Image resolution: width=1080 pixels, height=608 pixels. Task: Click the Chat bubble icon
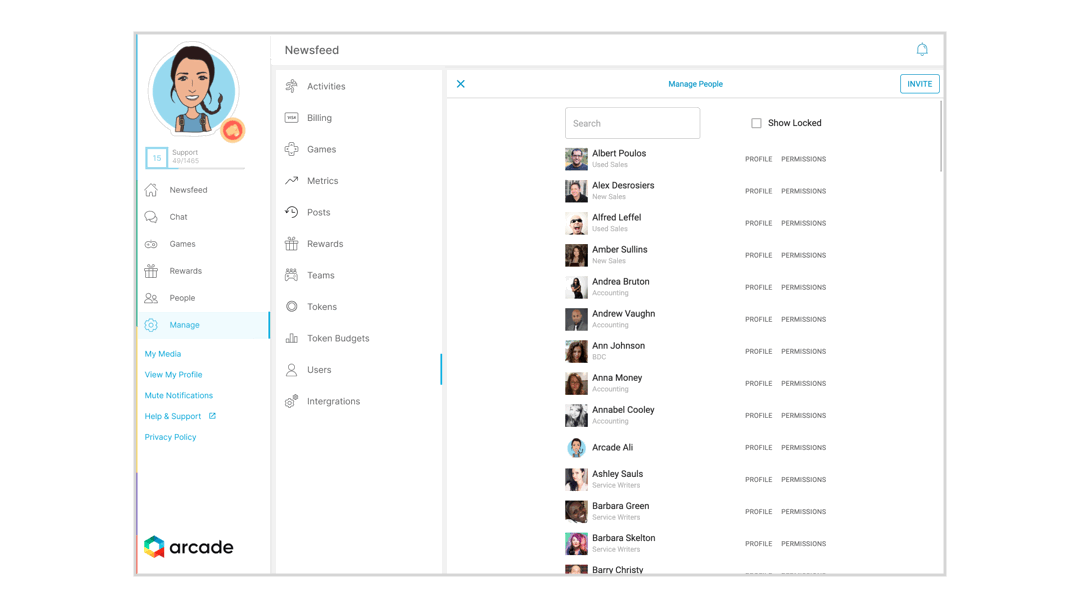point(152,217)
